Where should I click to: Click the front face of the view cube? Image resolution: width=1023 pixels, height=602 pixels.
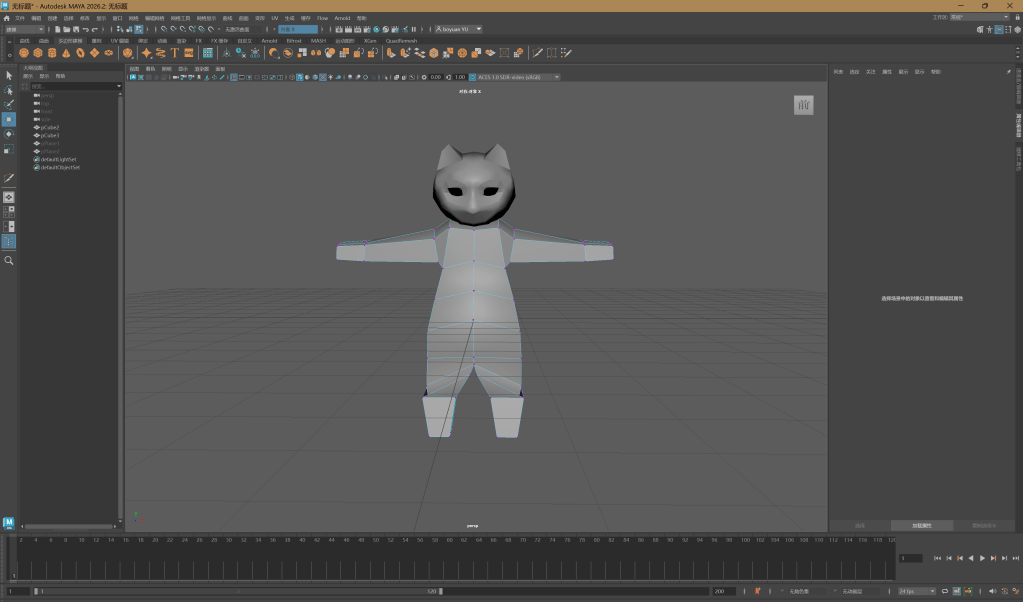click(804, 105)
